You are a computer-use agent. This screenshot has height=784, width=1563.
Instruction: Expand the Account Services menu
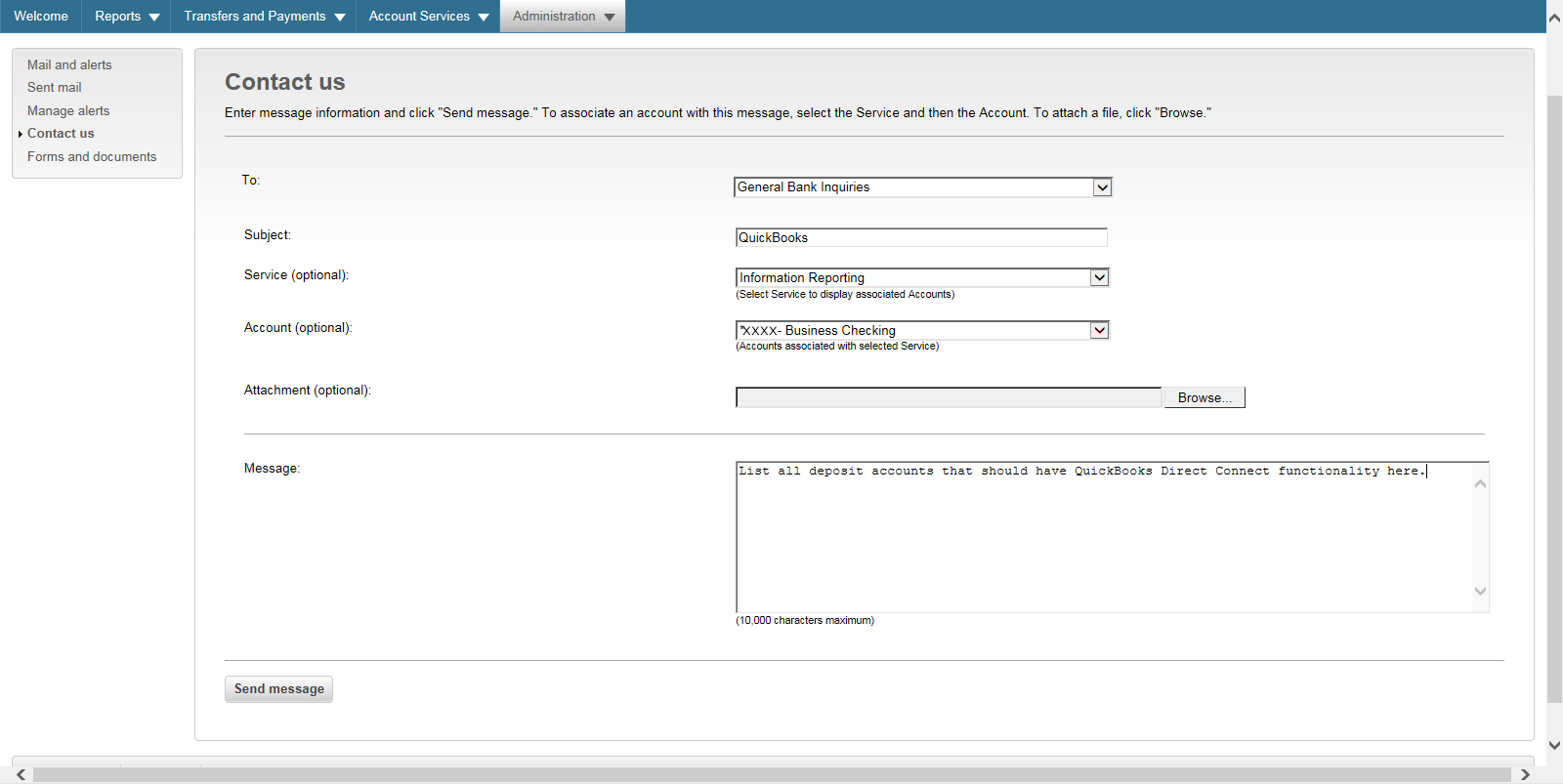coord(428,17)
